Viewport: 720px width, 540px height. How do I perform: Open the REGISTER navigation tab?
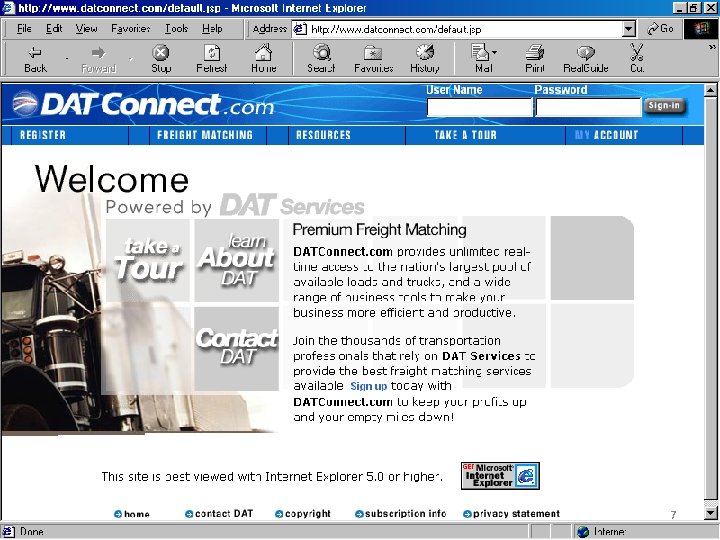pos(43,135)
